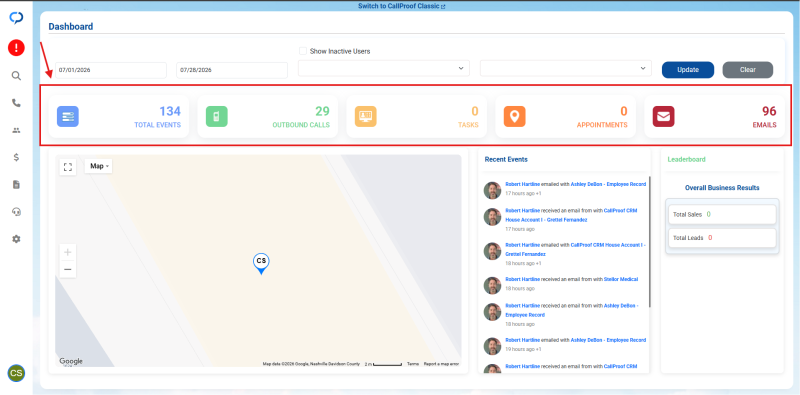Open the red alert notification icon
Viewport: 800px width, 395px height.
16,48
